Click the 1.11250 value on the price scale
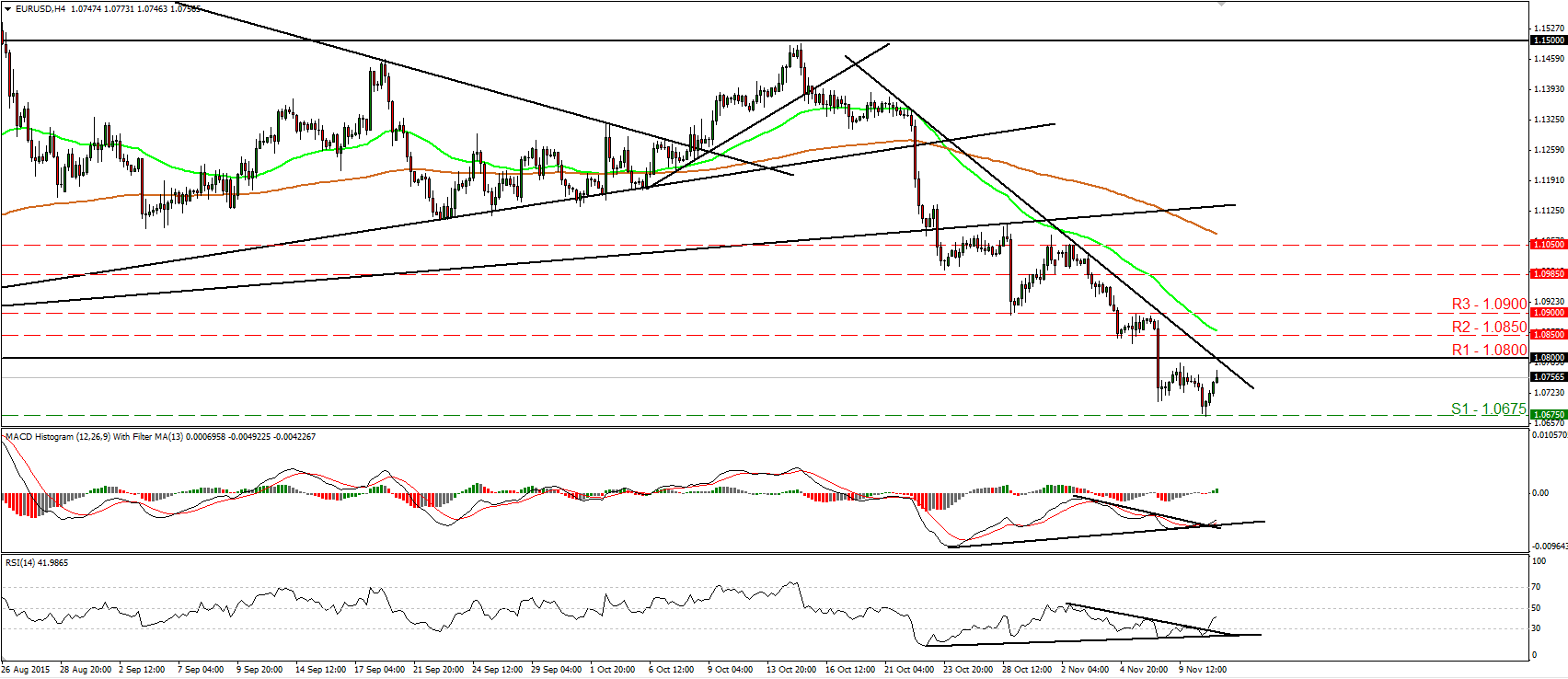This screenshot has width=1568, height=679. point(1548,211)
